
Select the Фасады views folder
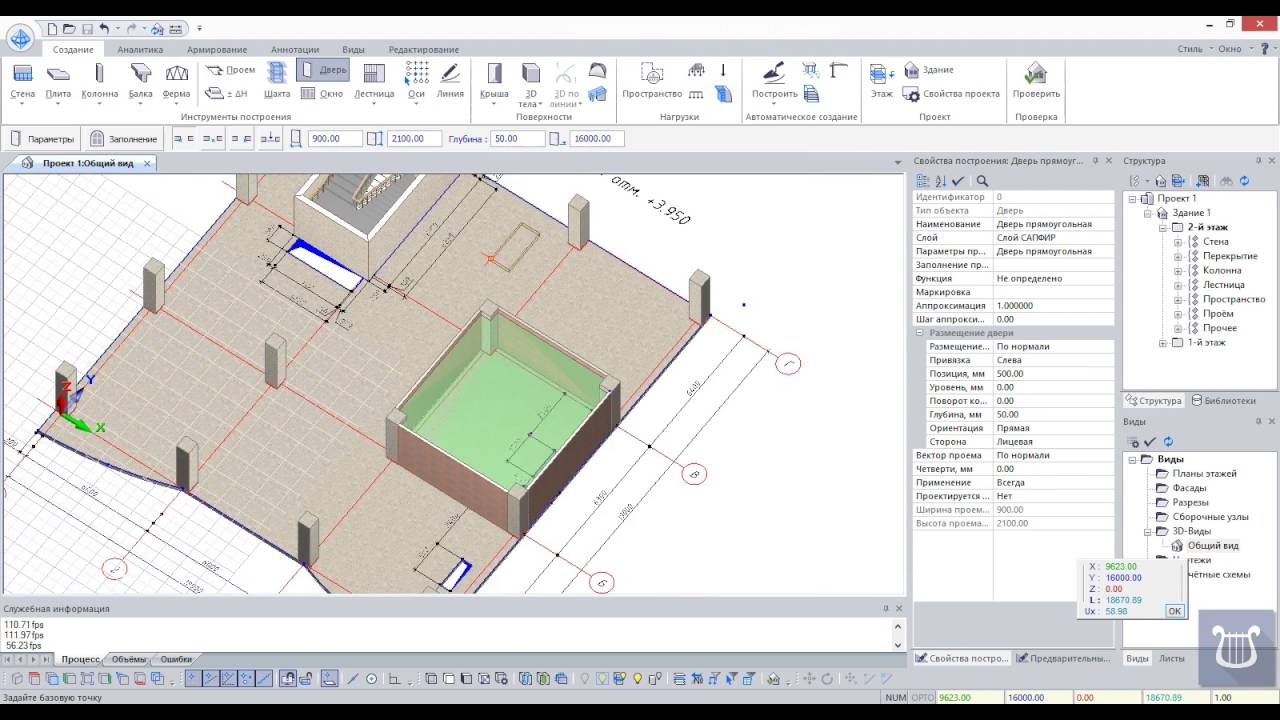[x=1189, y=488]
